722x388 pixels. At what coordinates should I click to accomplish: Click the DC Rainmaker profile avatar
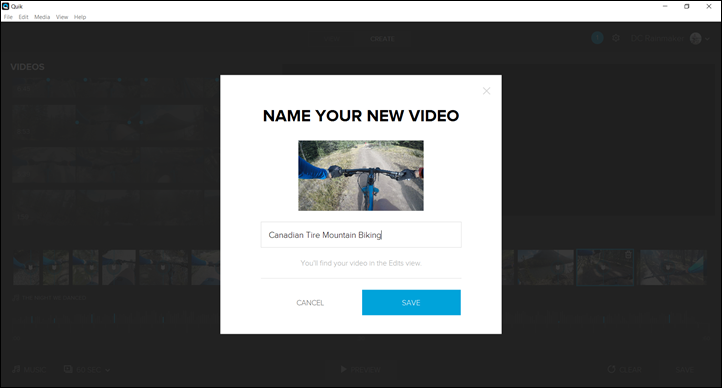695,39
